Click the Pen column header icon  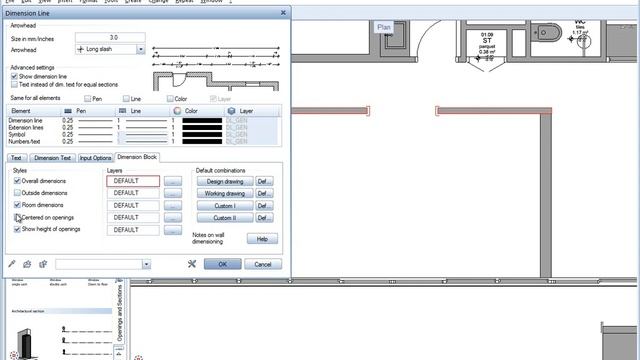(x=68, y=111)
